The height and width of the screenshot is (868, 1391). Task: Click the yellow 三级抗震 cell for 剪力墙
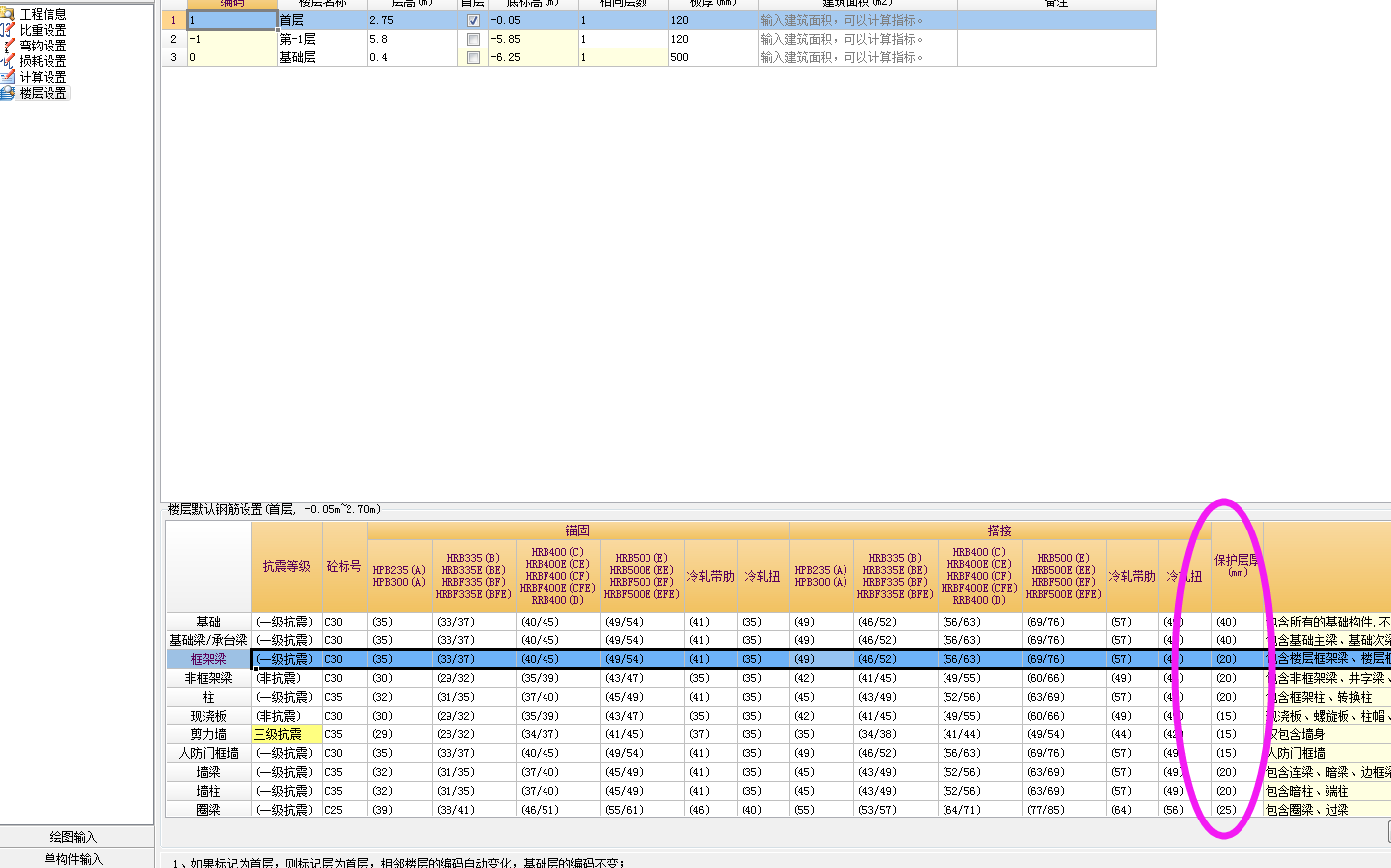click(x=286, y=734)
